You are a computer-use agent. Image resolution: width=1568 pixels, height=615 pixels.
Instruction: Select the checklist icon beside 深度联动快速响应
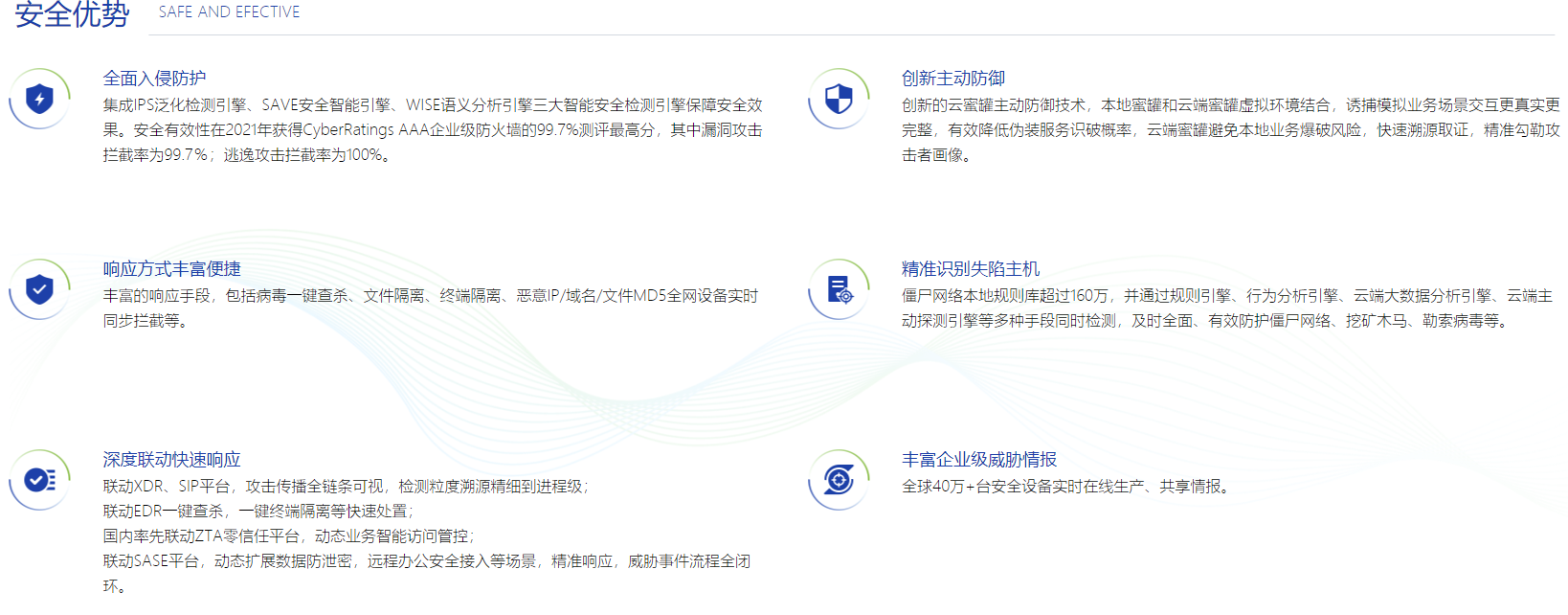point(39,480)
